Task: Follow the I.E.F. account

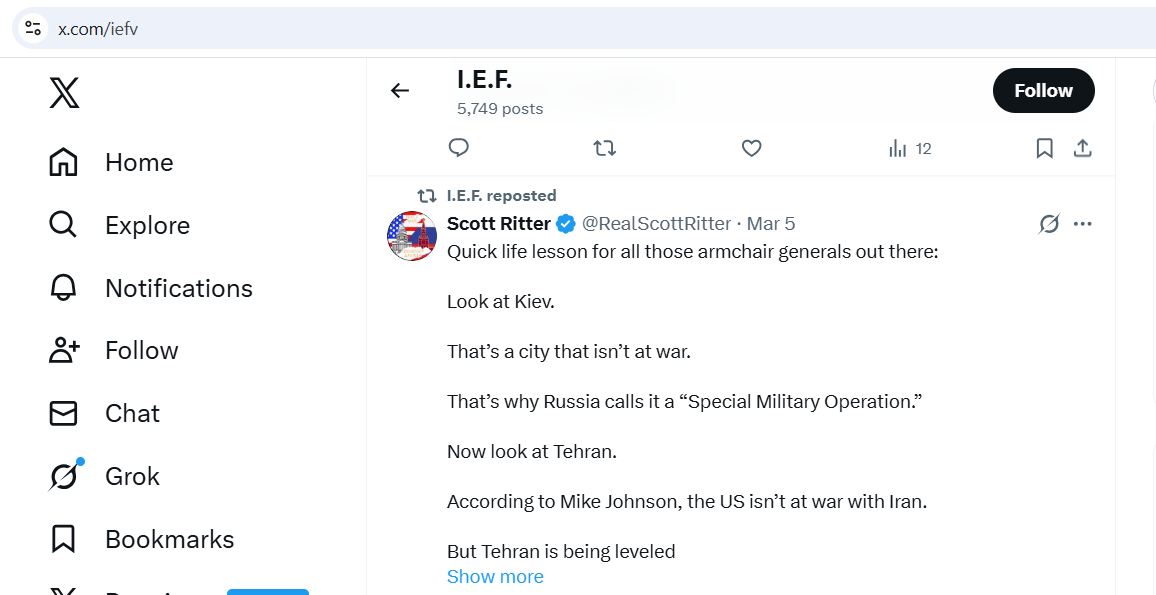Action: (1043, 90)
